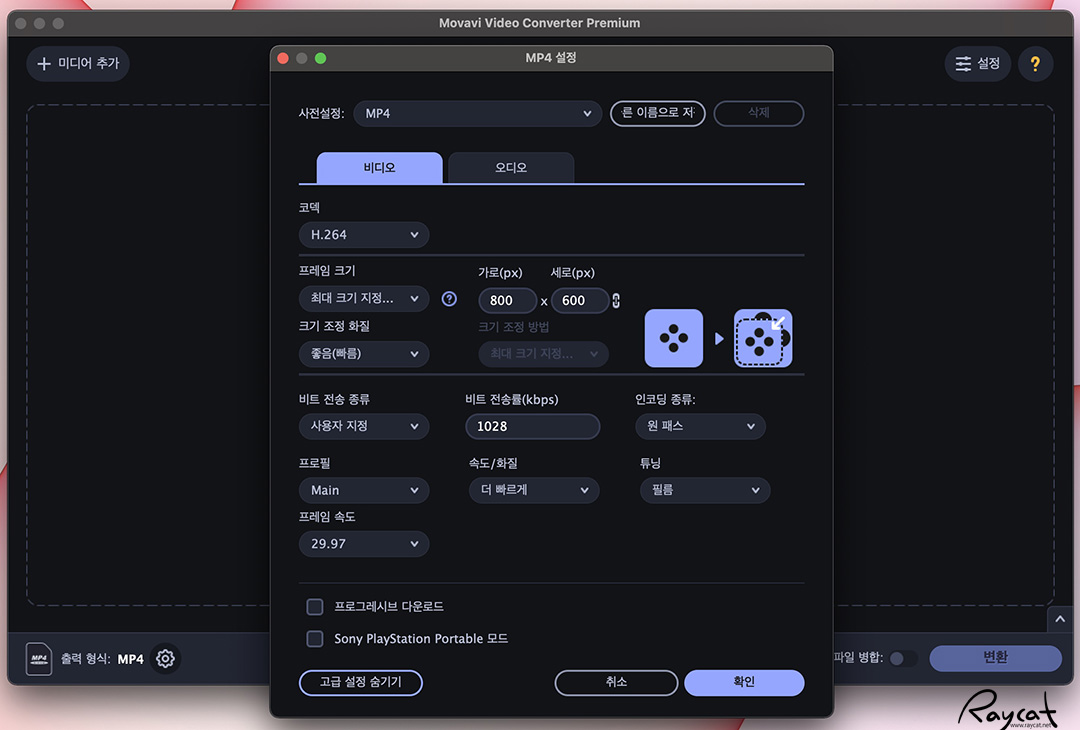The height and width of the screenshot is (730, 1080).
Task: Switch to the 비디오 tab
Action: [380, 168]
